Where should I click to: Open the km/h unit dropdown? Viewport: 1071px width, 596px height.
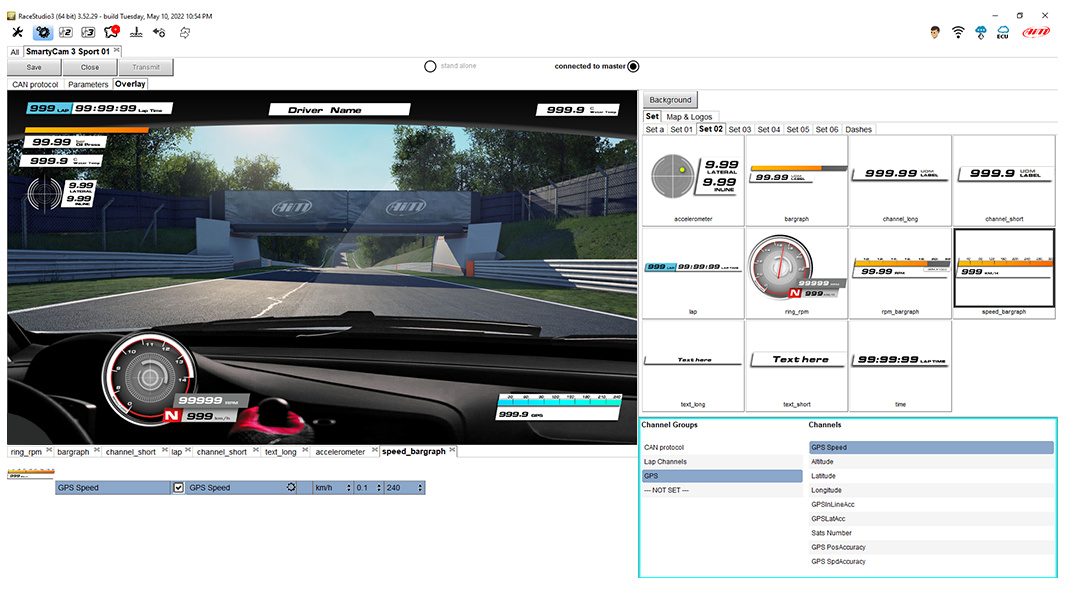[x=334, y=488]
